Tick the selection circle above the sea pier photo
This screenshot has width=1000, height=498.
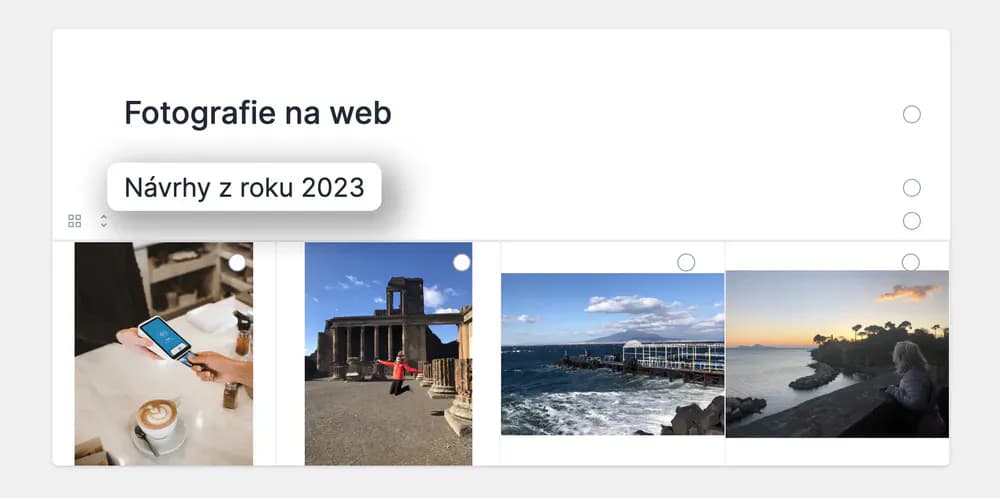(686, 262)
